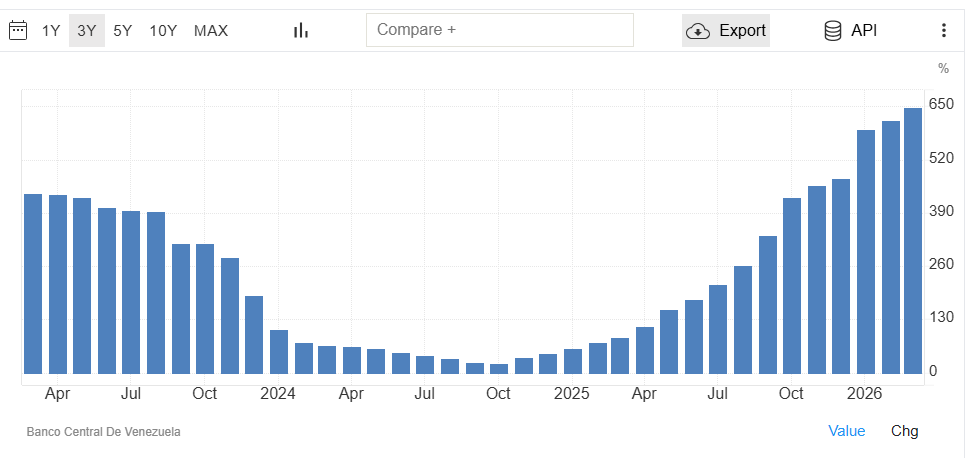Click the bar above the 2024 label
The image size is (968, 458).
coord(279,352)
